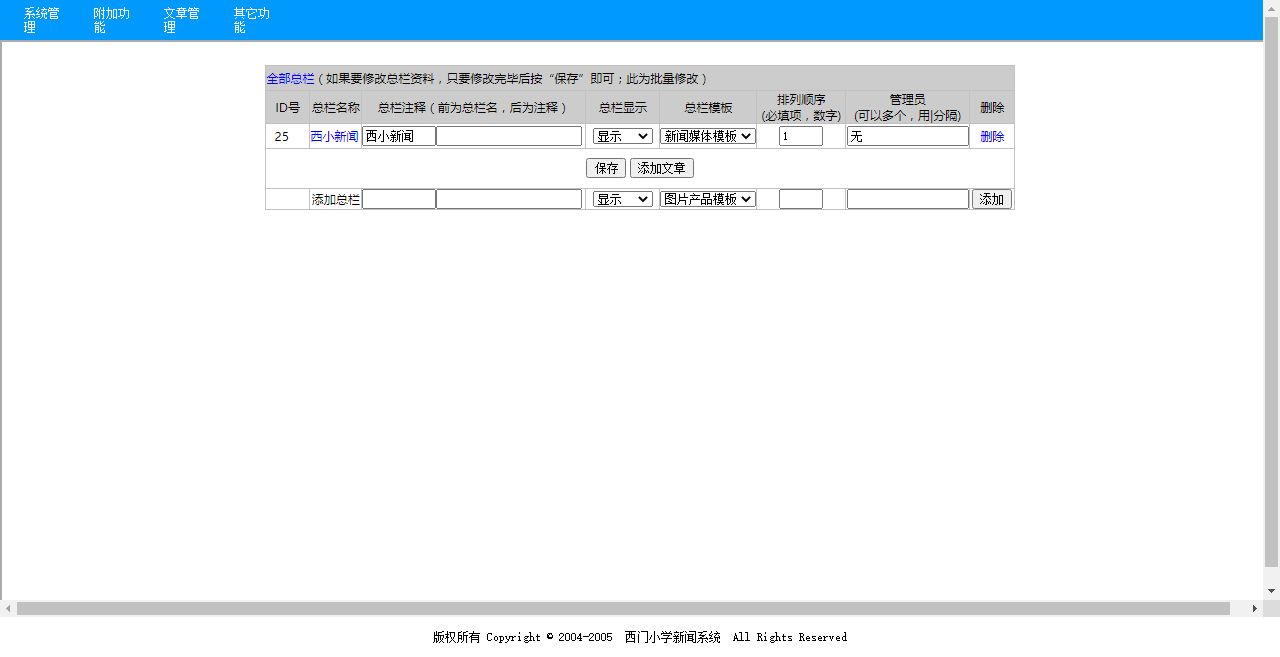
Task: Click the horizontal scrollbar thumb
Action: click(623, 608)
